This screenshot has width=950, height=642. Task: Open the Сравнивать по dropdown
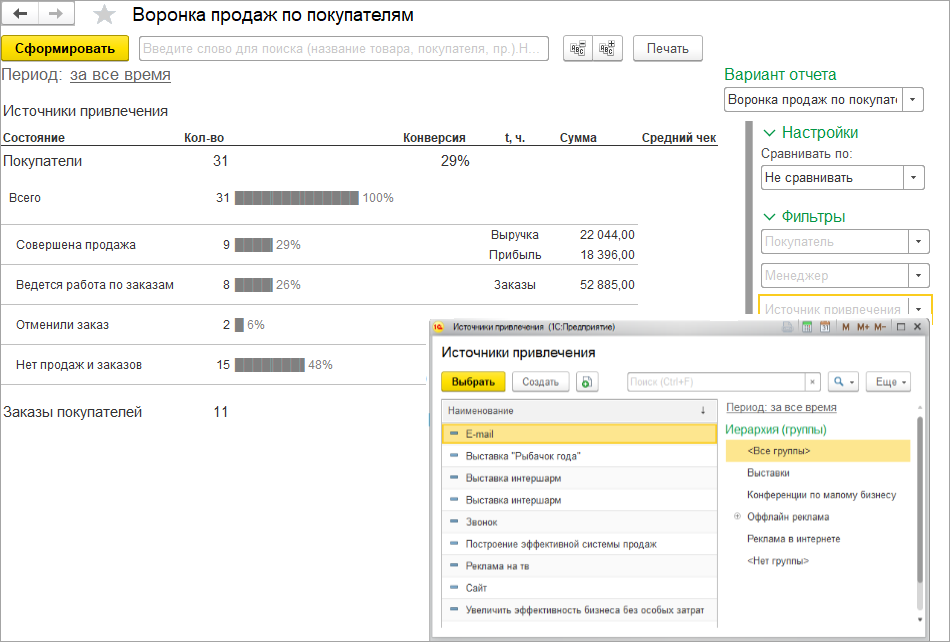click(x=914, y=178)
